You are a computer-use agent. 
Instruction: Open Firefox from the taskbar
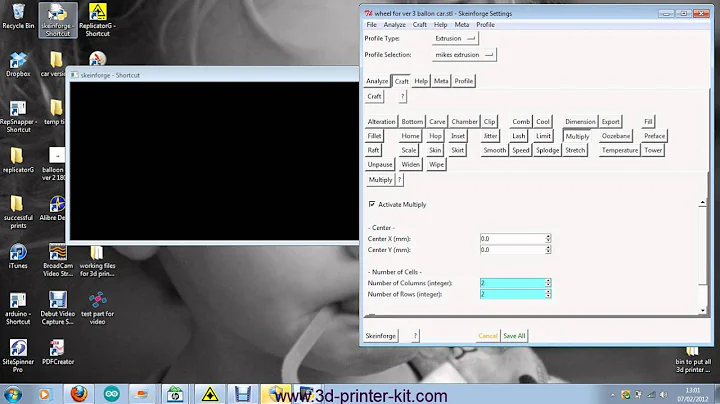tap(79, 394)
